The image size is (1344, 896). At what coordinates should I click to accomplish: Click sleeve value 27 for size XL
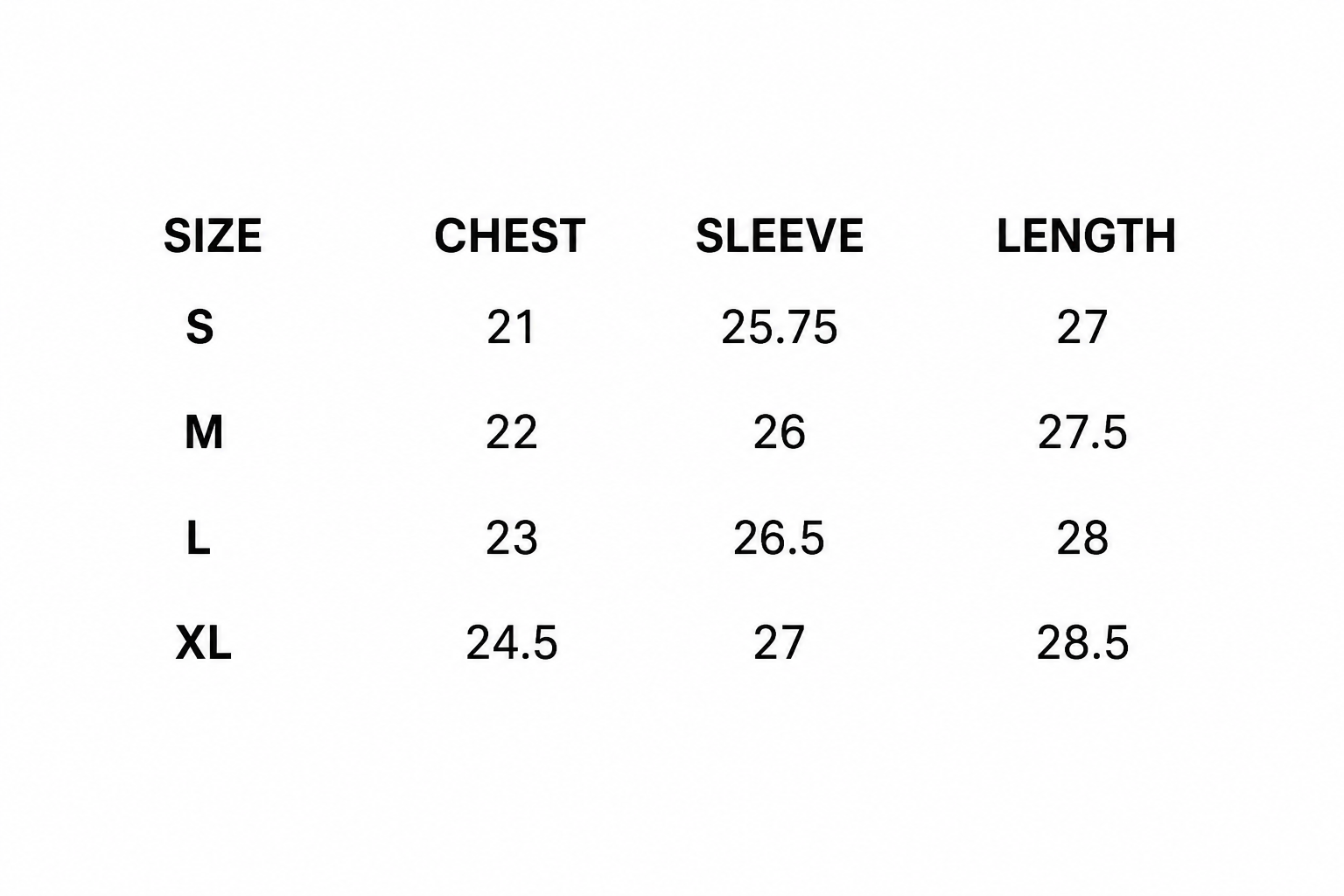click(x=779, y=643)
